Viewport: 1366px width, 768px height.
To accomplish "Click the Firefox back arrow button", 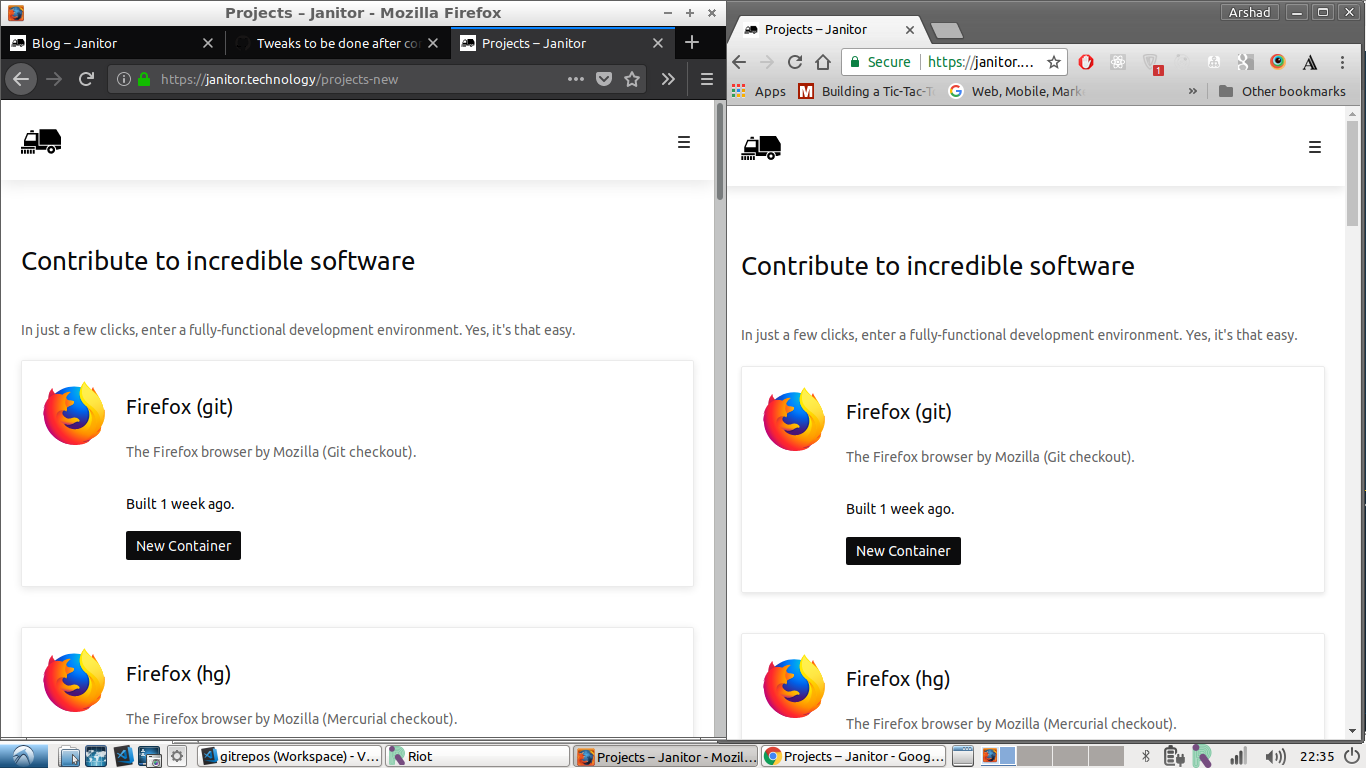I will point(22,79).
